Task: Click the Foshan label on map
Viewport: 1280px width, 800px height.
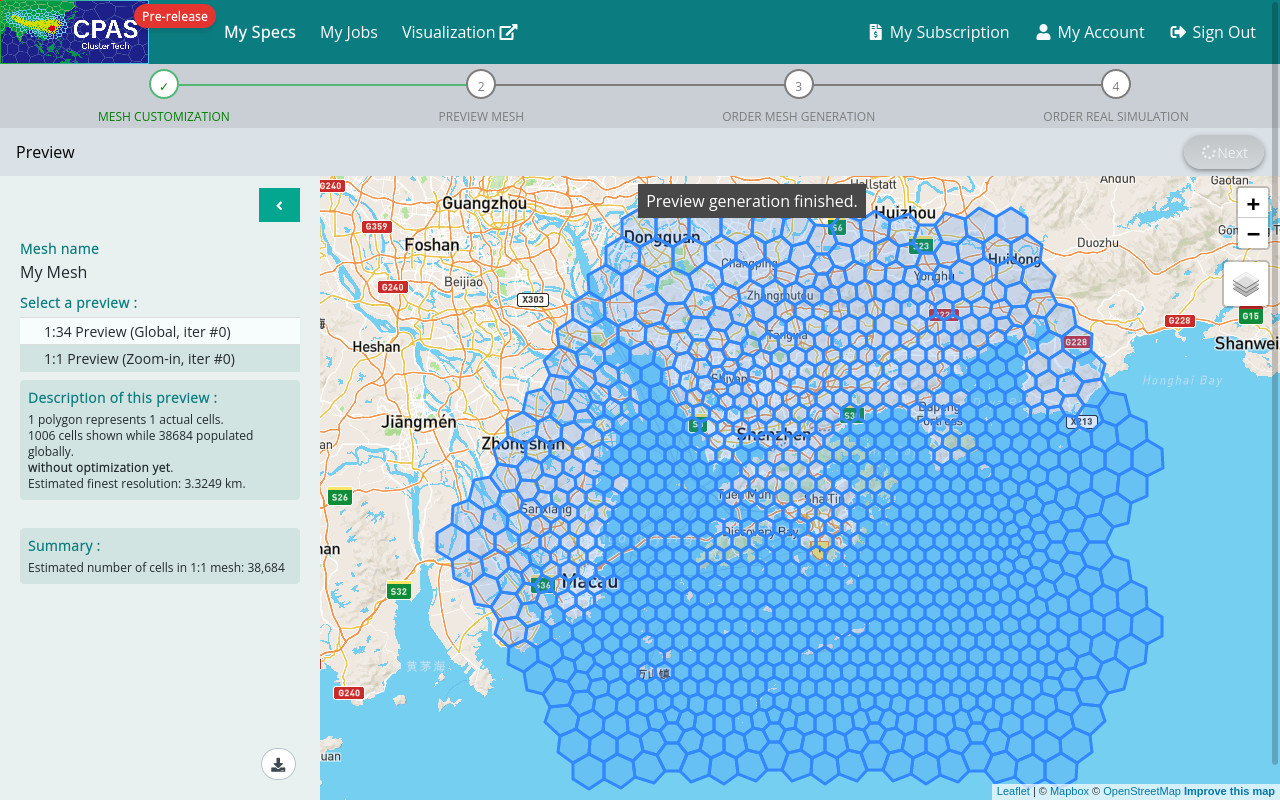Action: [x=432, y=244]
